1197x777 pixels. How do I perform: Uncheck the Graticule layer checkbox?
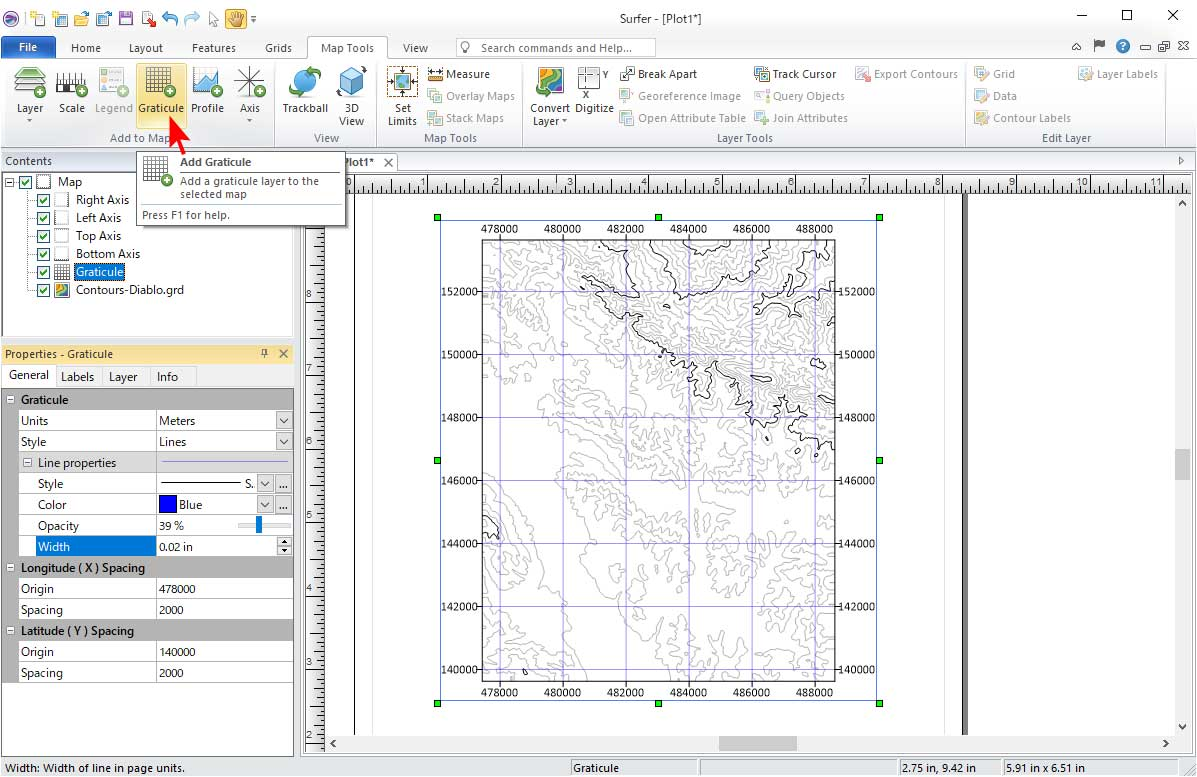point(43,272)
